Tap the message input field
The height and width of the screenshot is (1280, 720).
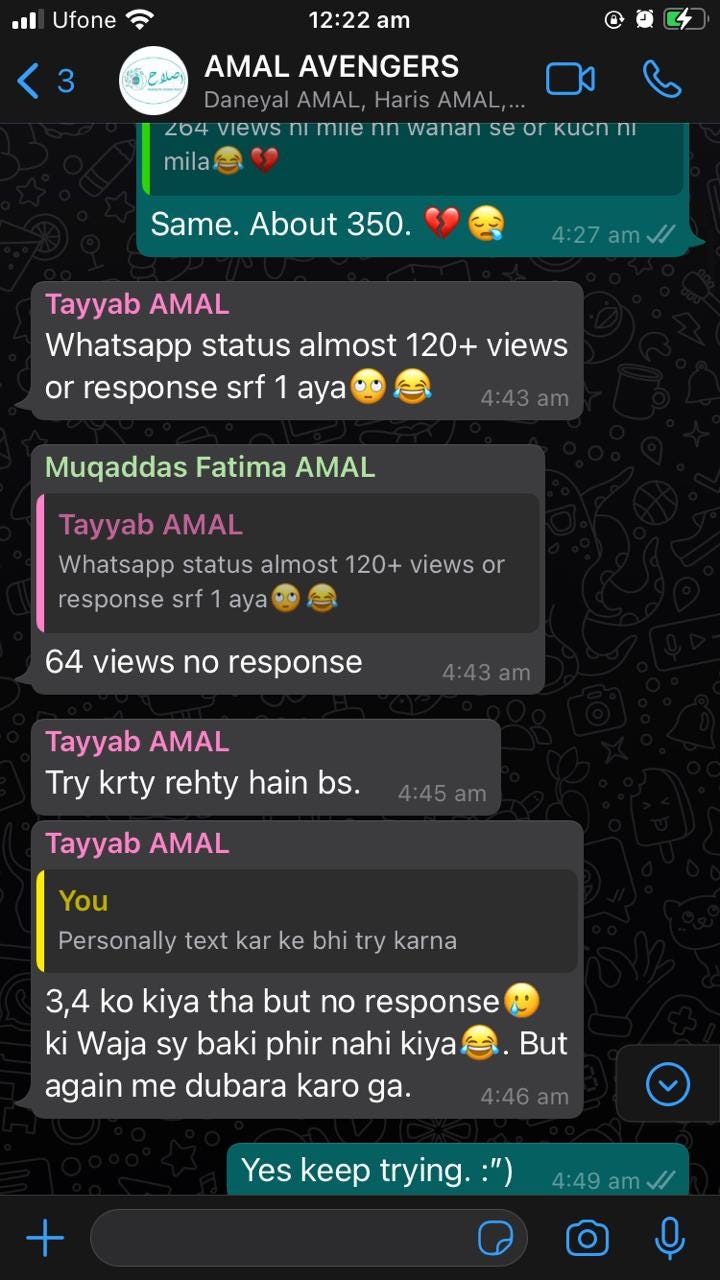click(x=309, y=1239)
